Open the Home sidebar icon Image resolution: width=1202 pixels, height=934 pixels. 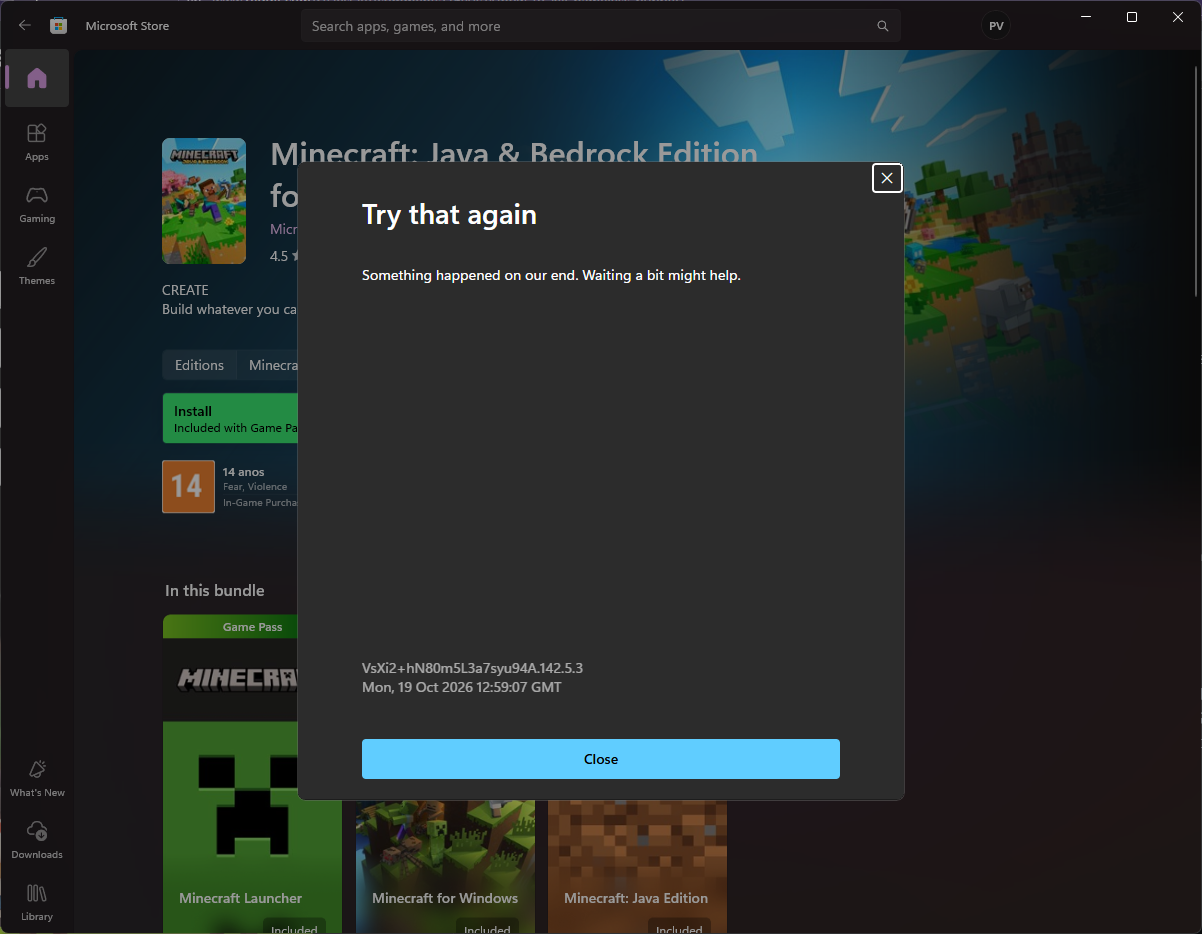click(x=37, y=78)
